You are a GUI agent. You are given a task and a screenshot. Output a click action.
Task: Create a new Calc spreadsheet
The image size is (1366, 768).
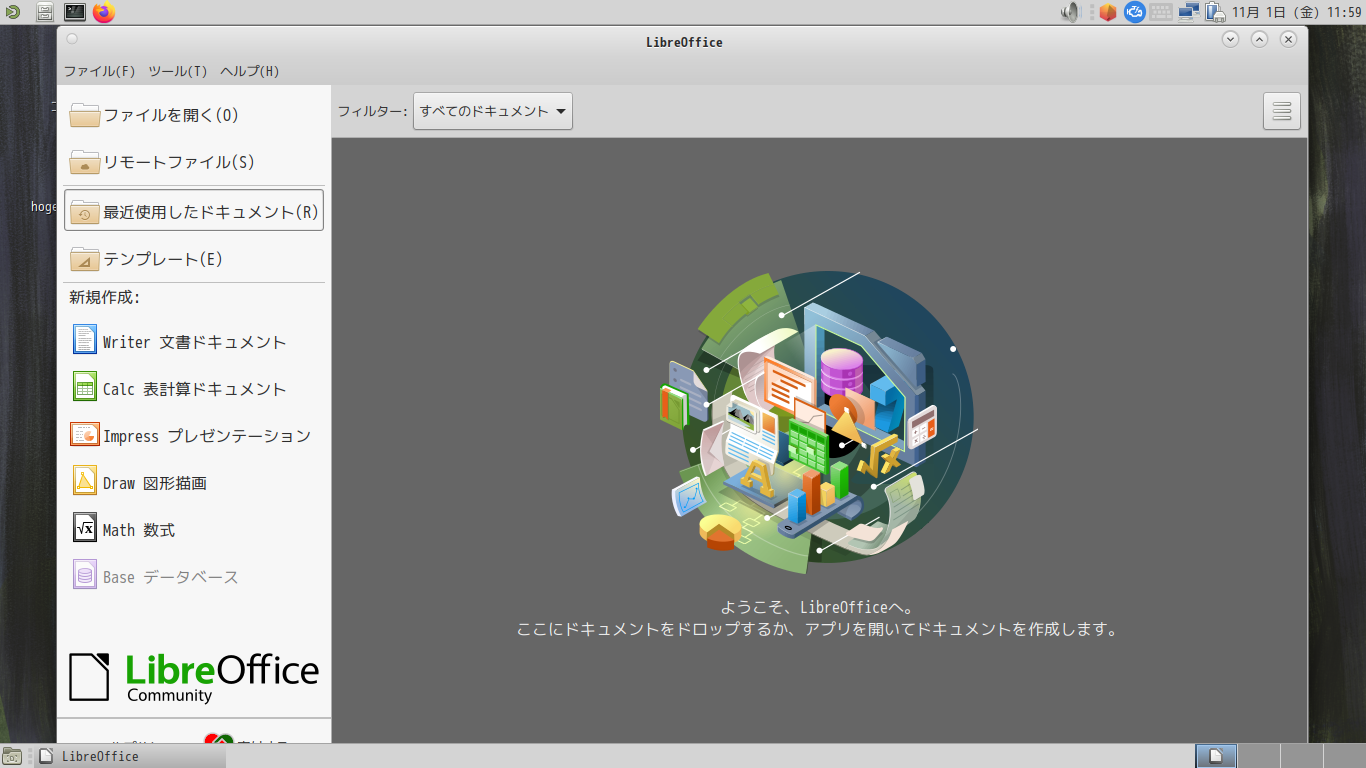(193, 389)
